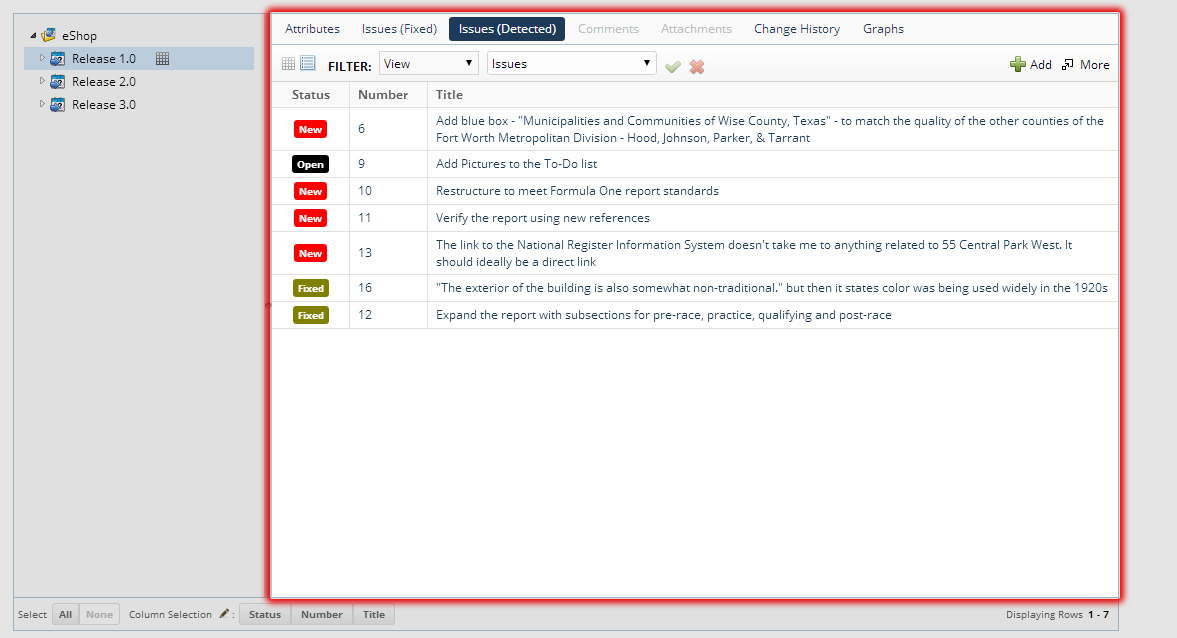Open issue Restructure to meet Formula One report standards
The width and height of the screenshot is (1177, 638).
tap(577, 191)
